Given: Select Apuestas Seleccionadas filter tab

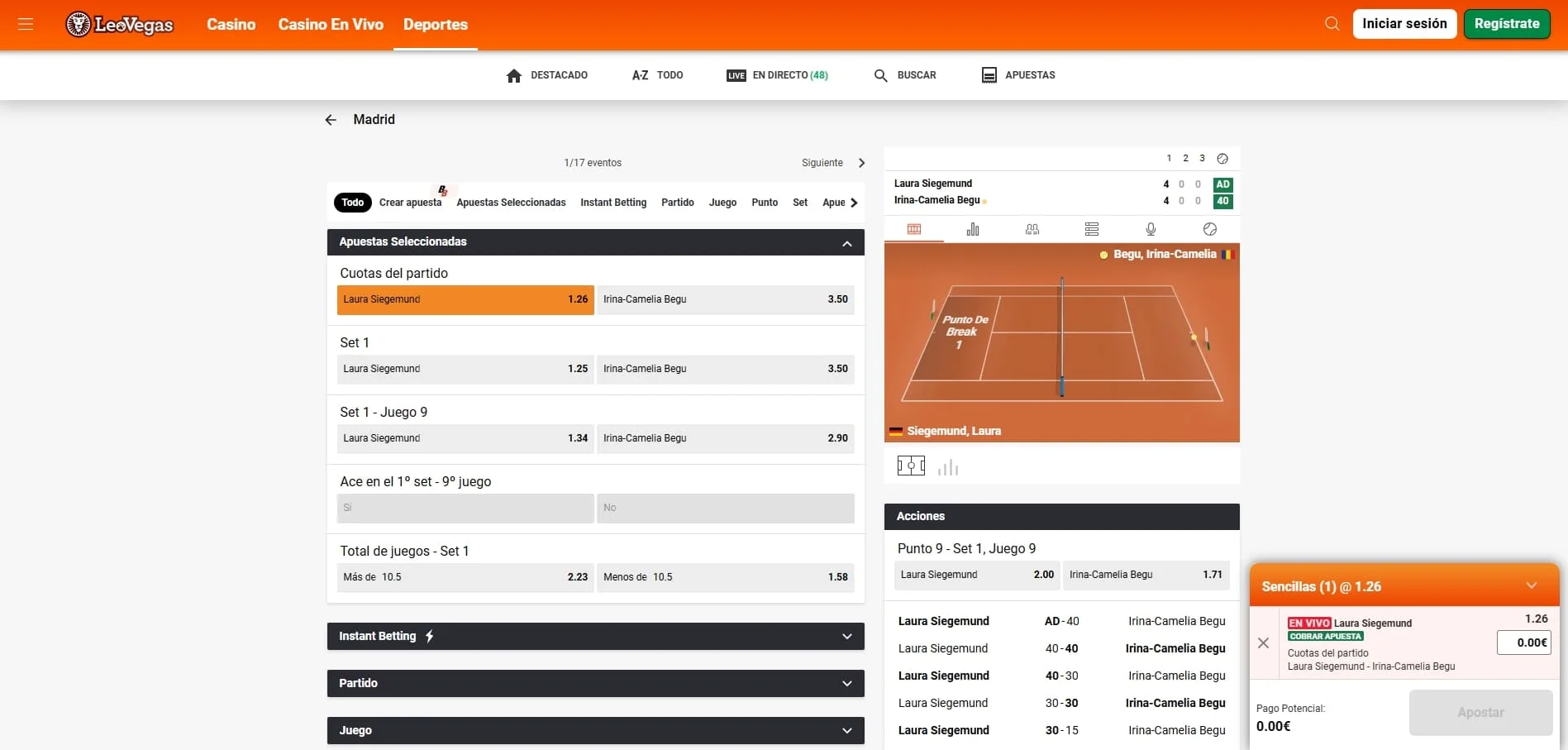Looking at the screenshot, I should [511, 203].
